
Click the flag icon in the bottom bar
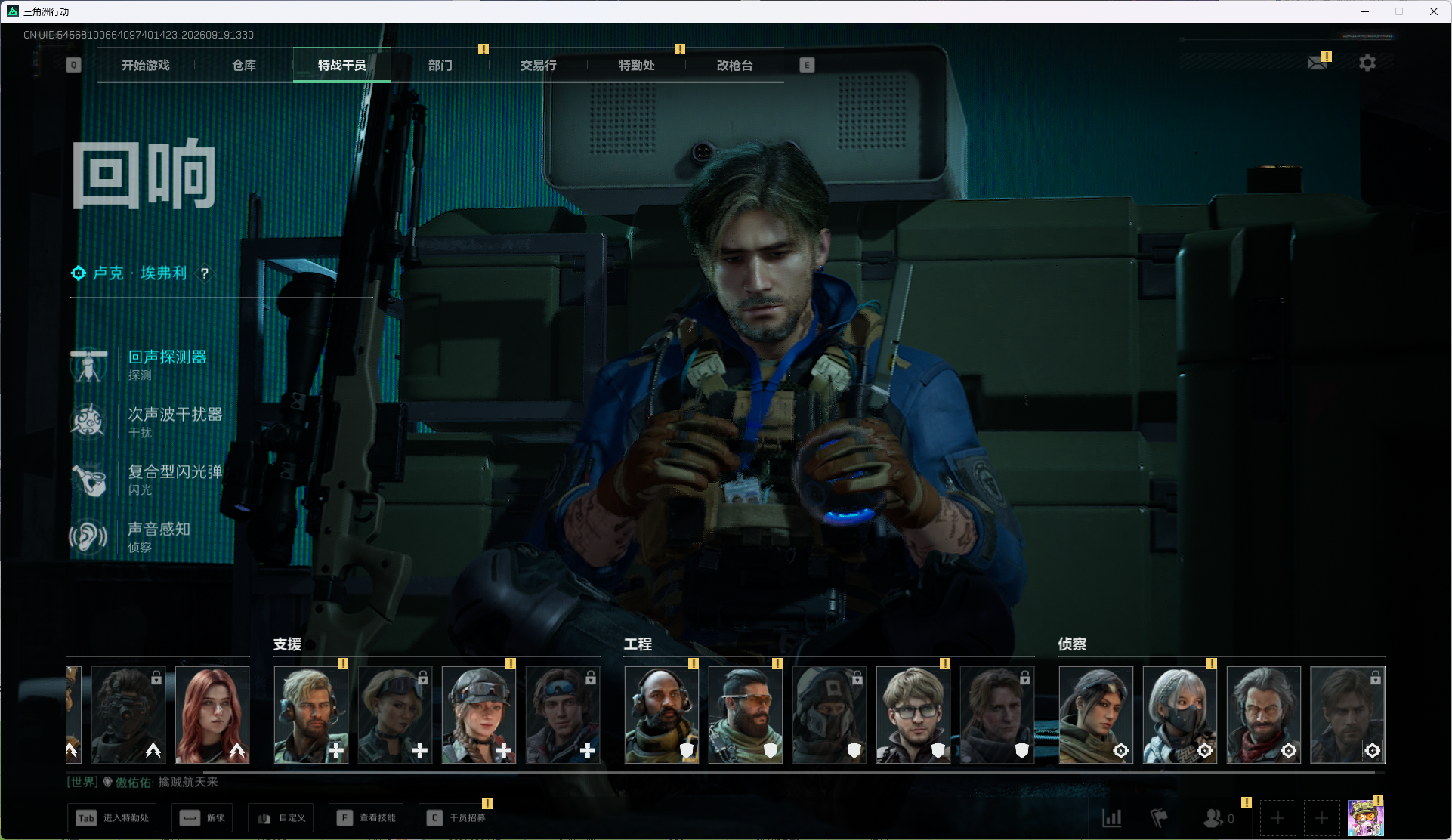[x=1158, y=817]
